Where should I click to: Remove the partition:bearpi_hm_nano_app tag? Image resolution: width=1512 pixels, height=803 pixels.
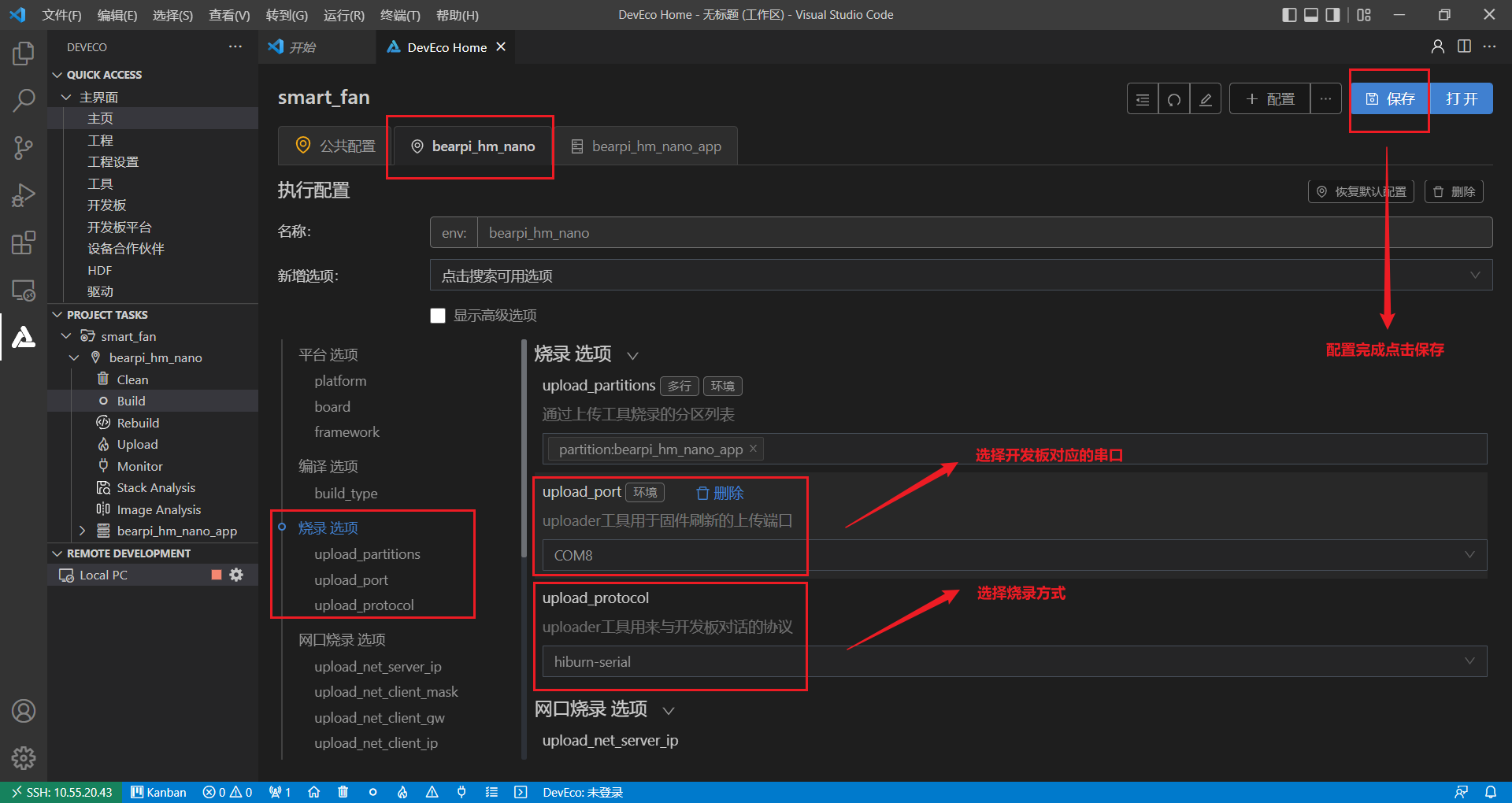click(x=753, y=448)
